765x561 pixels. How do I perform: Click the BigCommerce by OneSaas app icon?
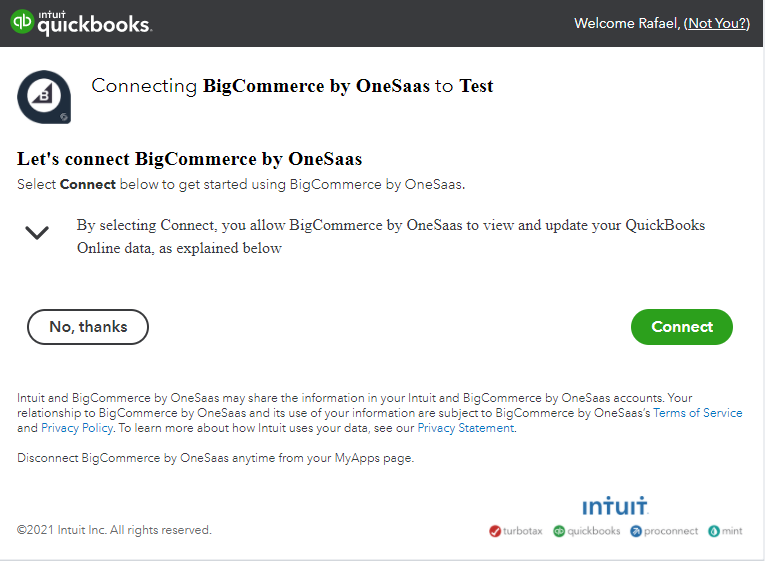pos(44,97)
